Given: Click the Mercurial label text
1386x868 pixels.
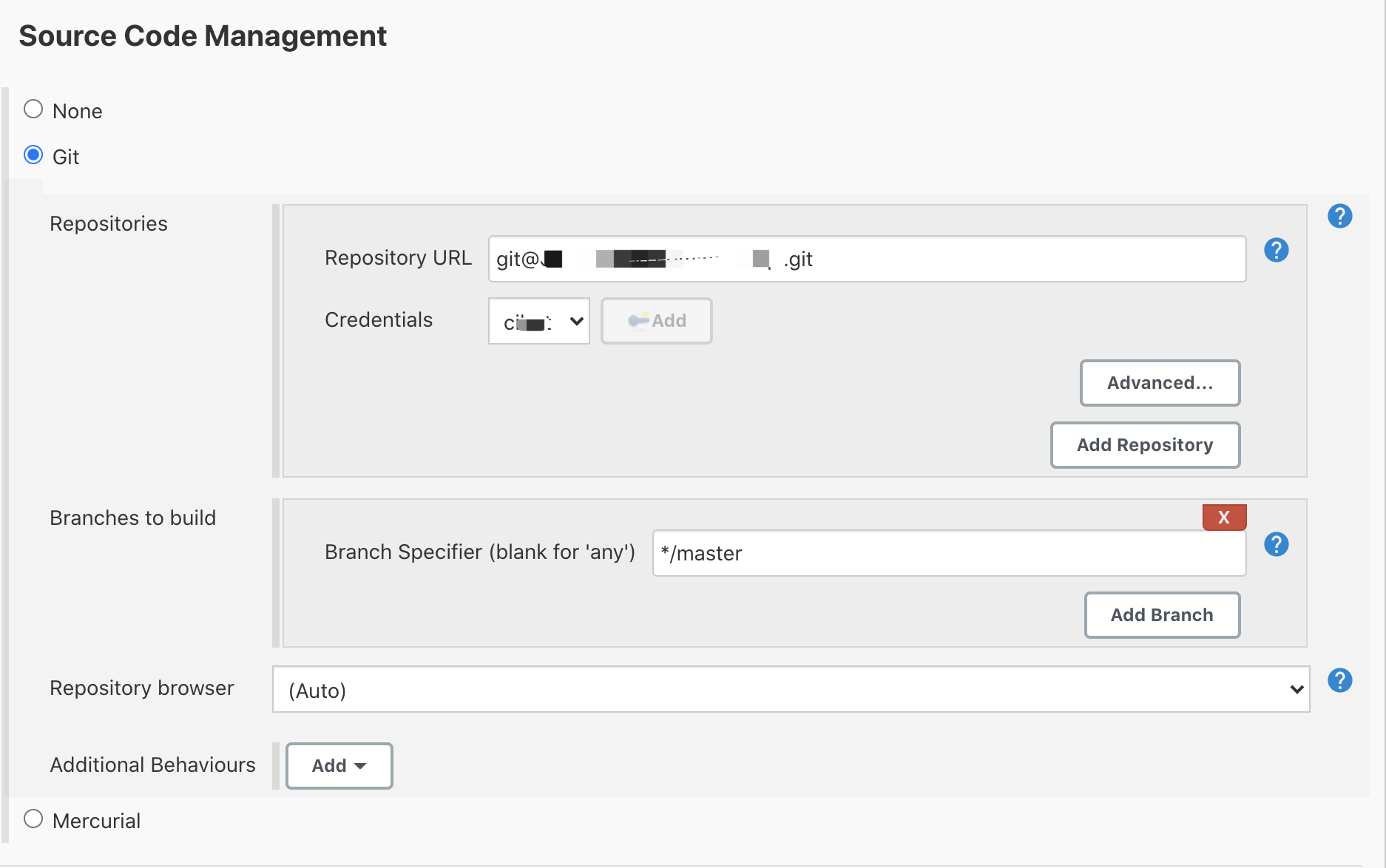Looking at the screenshot, I should click(x=97, y=821).
